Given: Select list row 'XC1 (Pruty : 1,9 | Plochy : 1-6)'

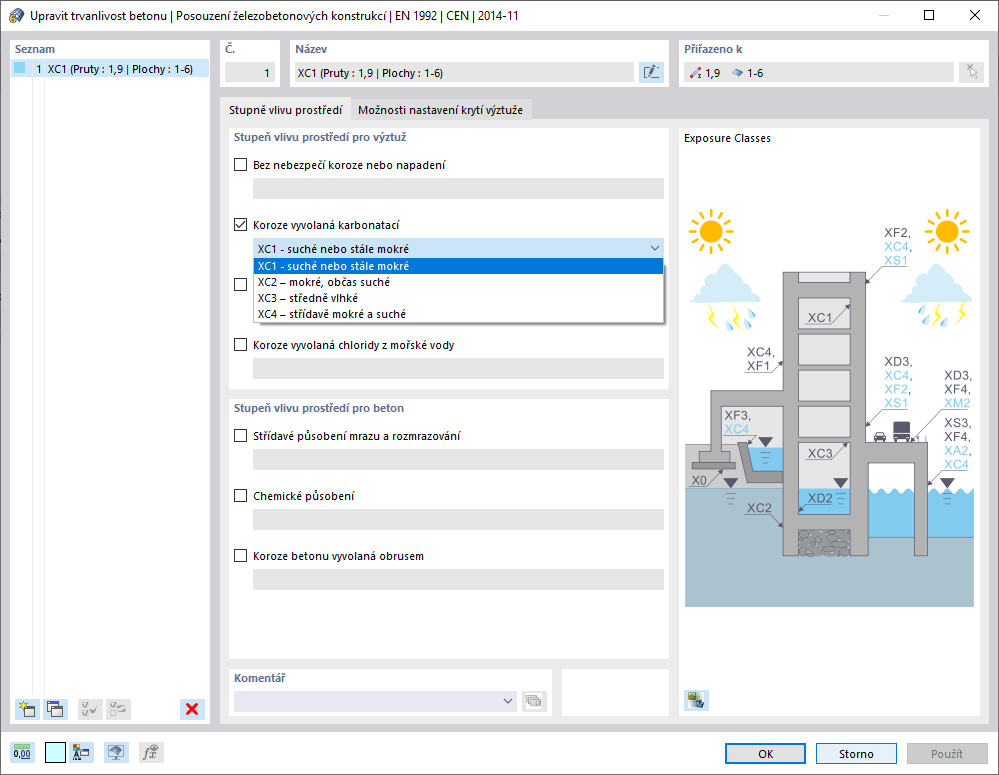Looking at the screenshot, I should coord(110,69).
